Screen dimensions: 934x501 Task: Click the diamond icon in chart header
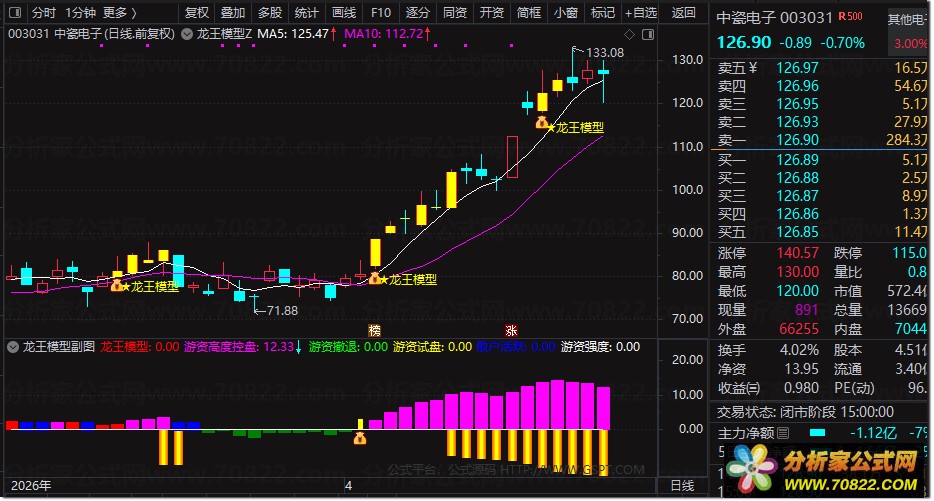(629, 35)
